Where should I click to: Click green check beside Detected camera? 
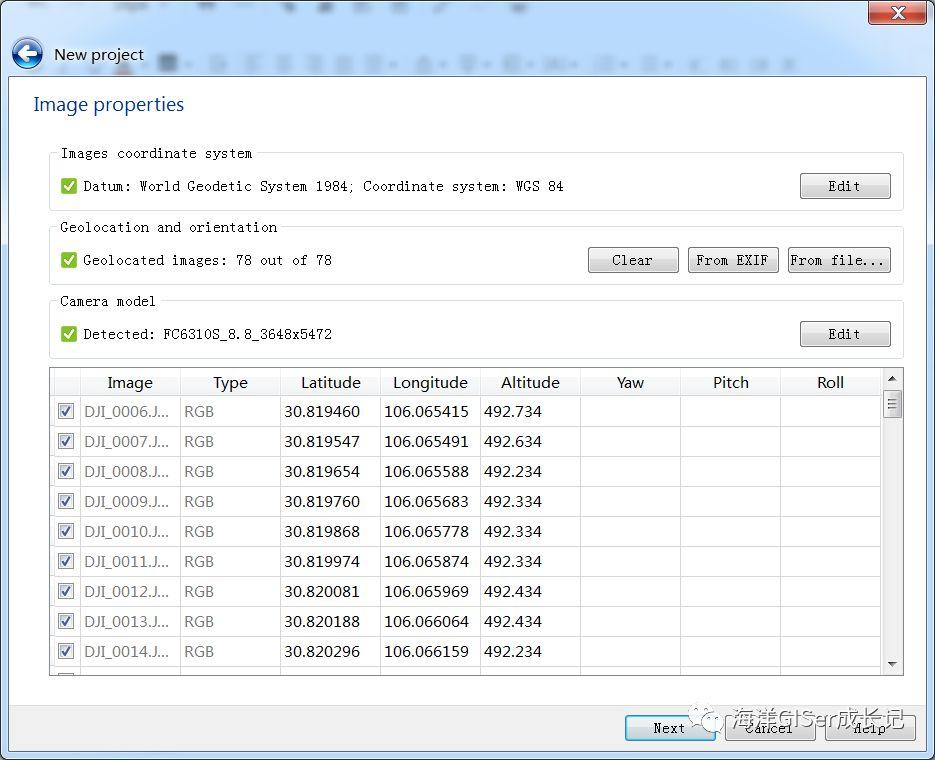pyautogui.click(x=69, y=334)
